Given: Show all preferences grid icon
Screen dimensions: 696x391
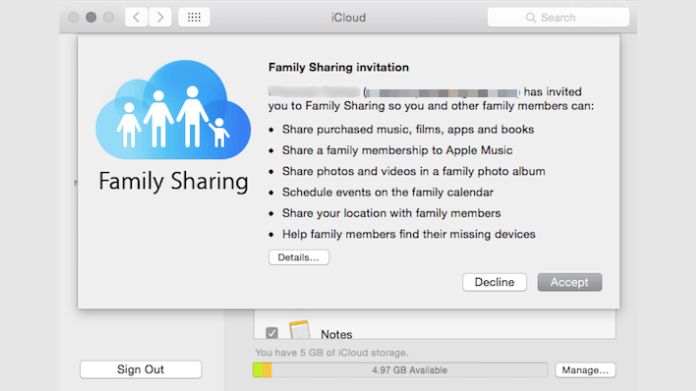Looking at the screenshot, I should click(194, 17).
